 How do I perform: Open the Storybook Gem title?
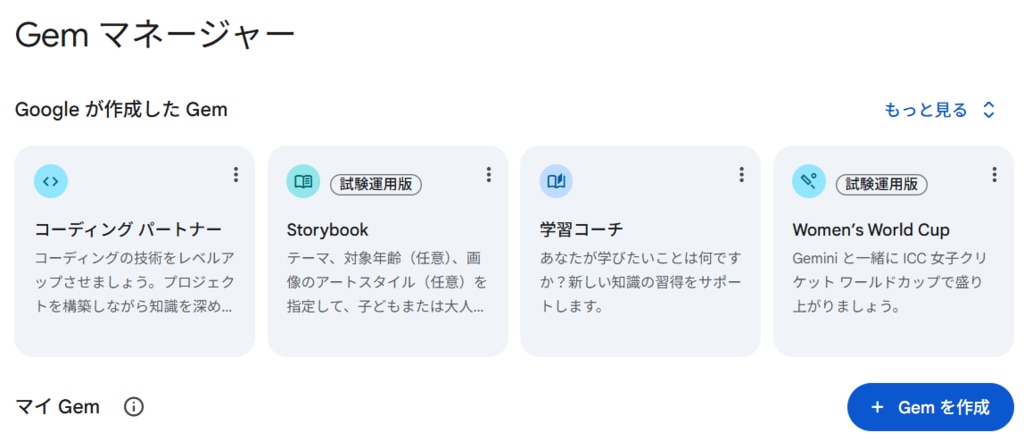point(328,230)
